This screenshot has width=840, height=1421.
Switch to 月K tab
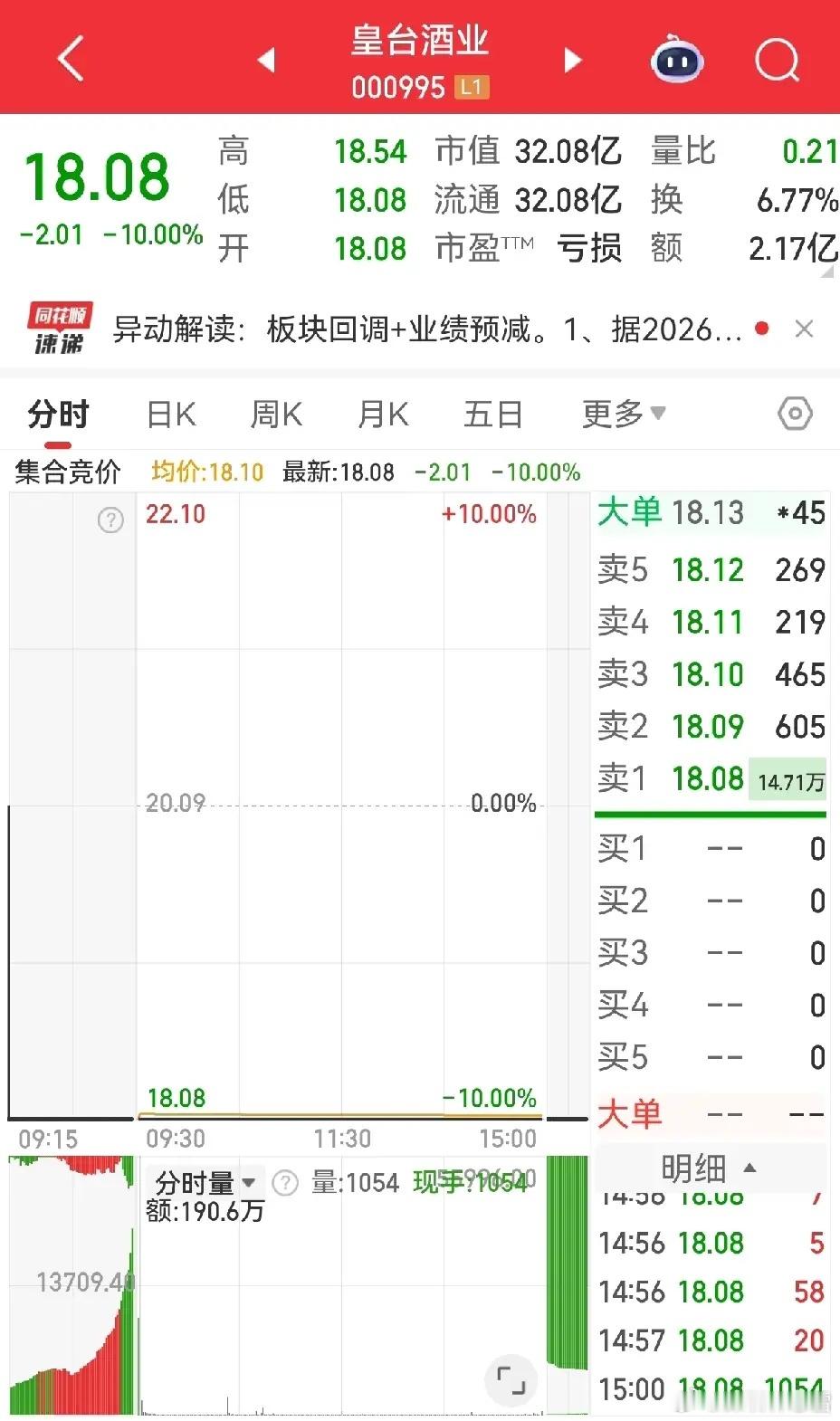[x=383, y=415]
